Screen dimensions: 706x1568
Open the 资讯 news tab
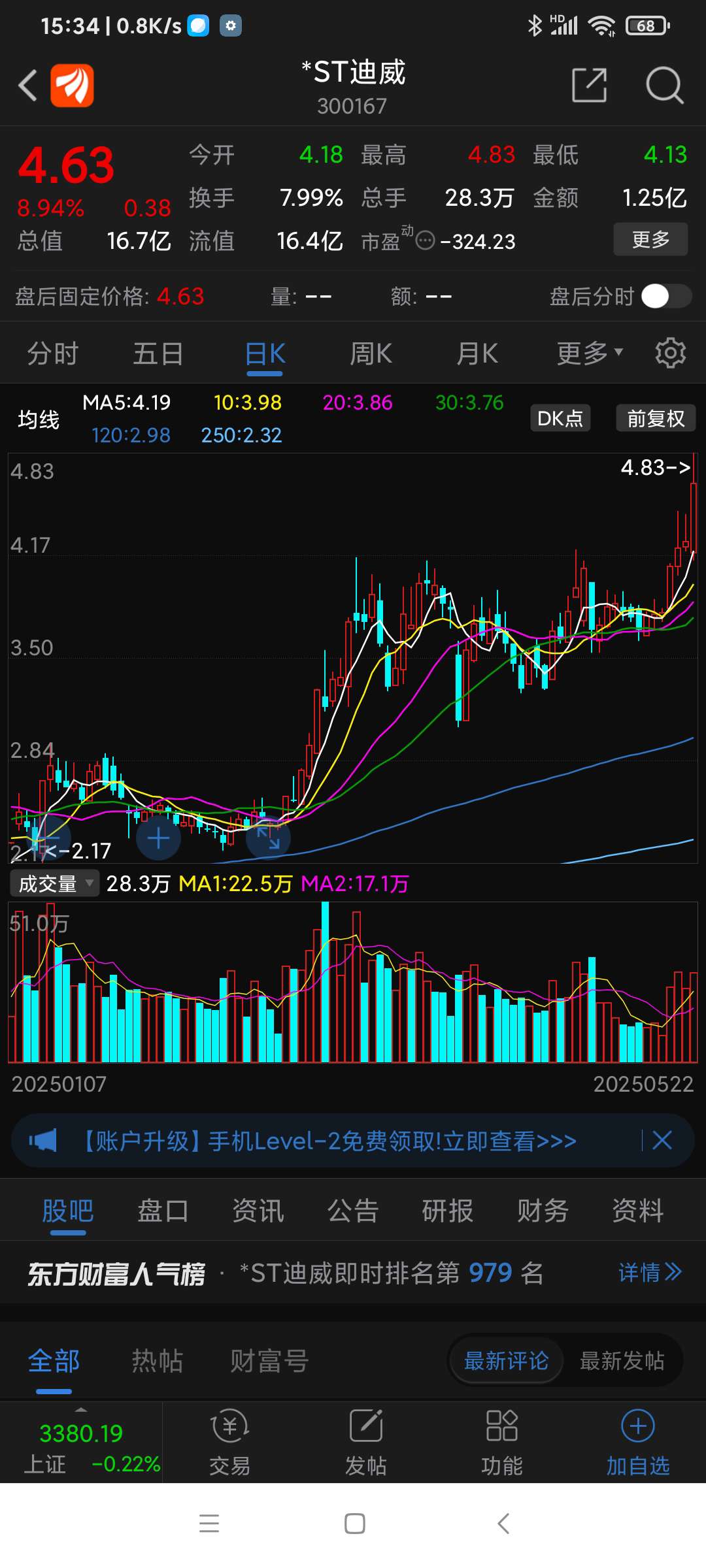tap(258, 1211)
